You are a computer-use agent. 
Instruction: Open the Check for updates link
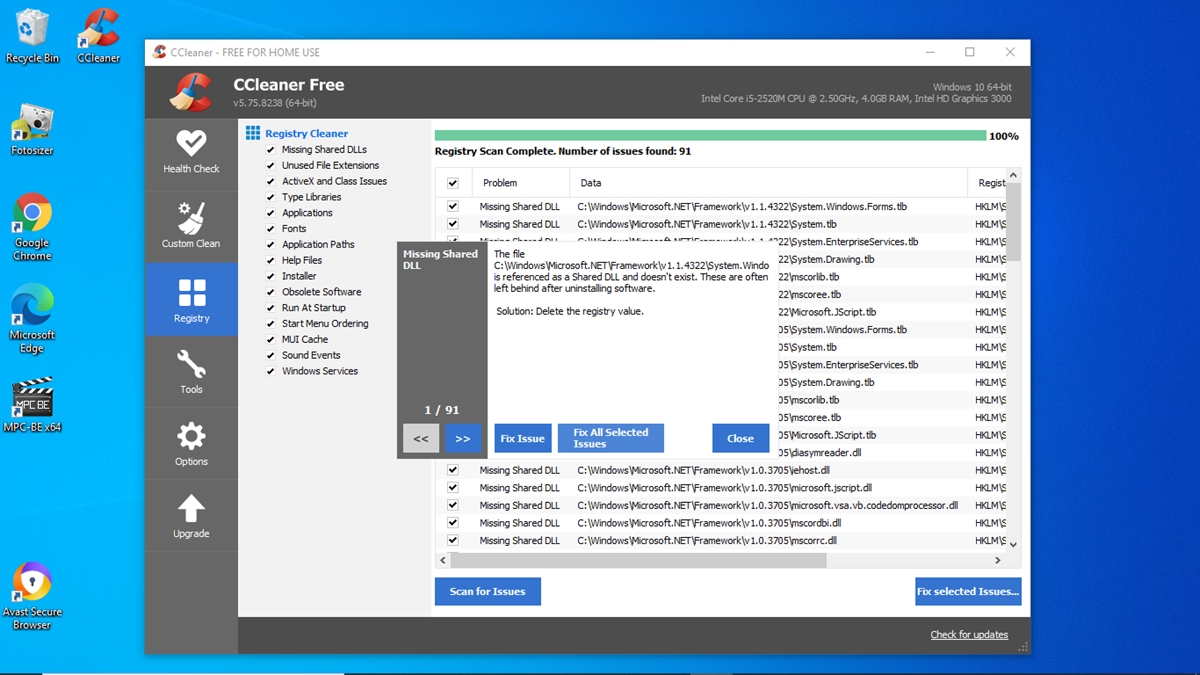coord(969,634)
